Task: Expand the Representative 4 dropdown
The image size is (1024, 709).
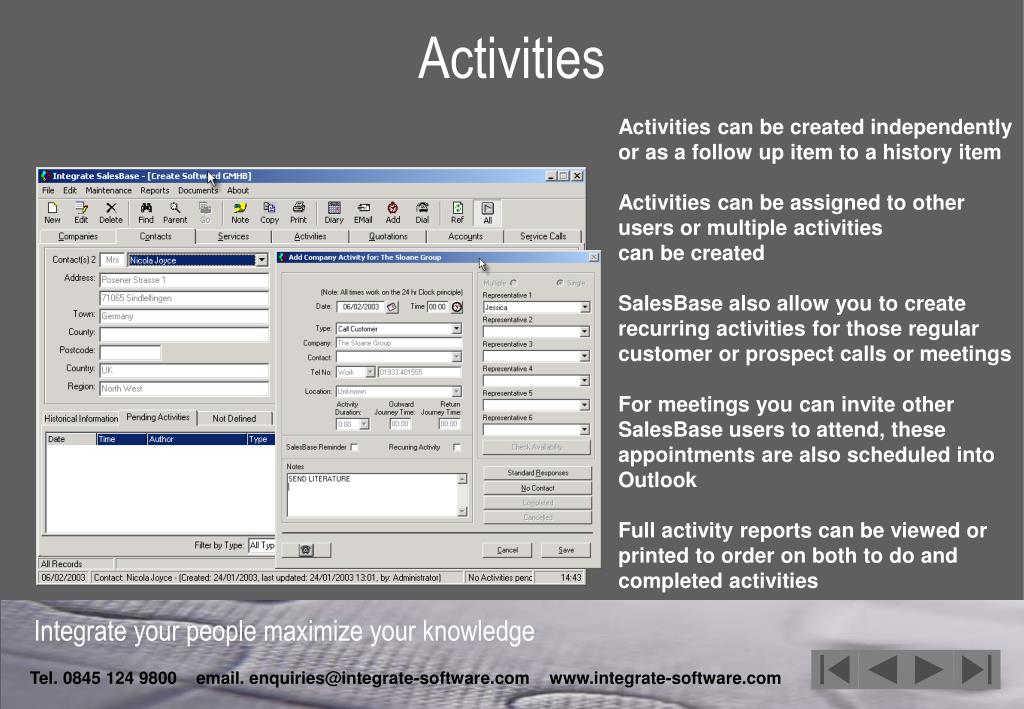Action: point(584,381)
